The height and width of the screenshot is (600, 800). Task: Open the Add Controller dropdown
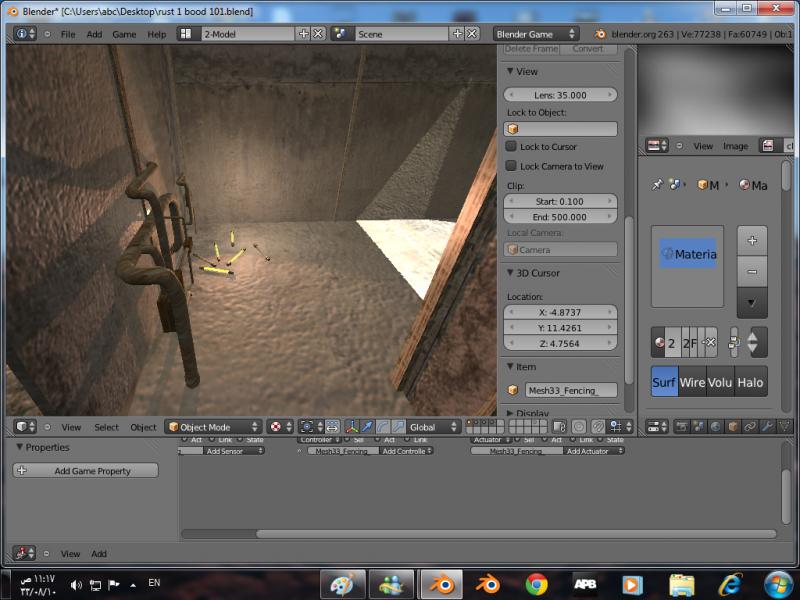pos(407,451)
